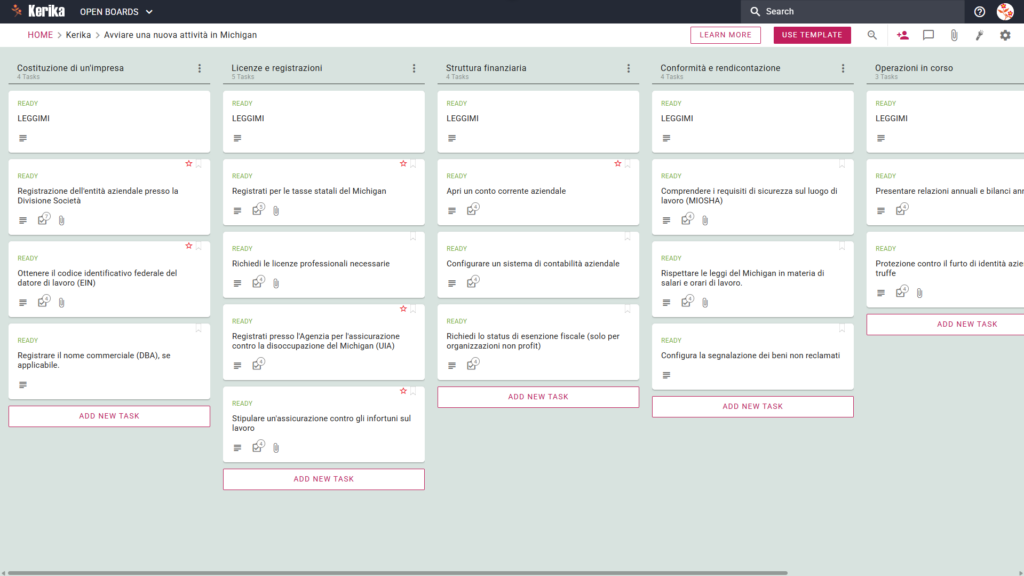Open checklist icon on EIN card
The height and width of the screenshot is (576, 1024).
(44, 302)
